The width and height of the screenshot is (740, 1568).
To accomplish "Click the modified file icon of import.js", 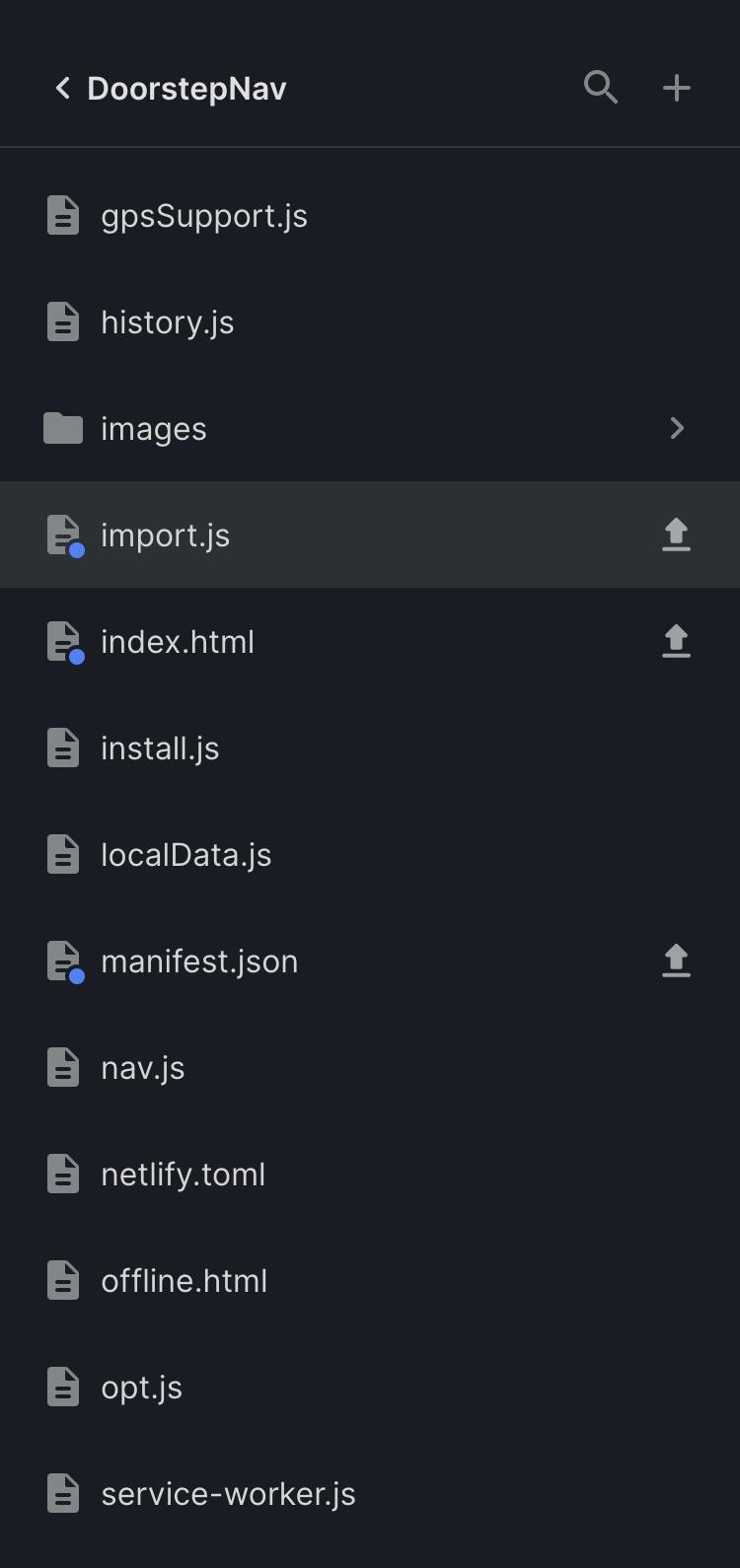I will (63, 535).
